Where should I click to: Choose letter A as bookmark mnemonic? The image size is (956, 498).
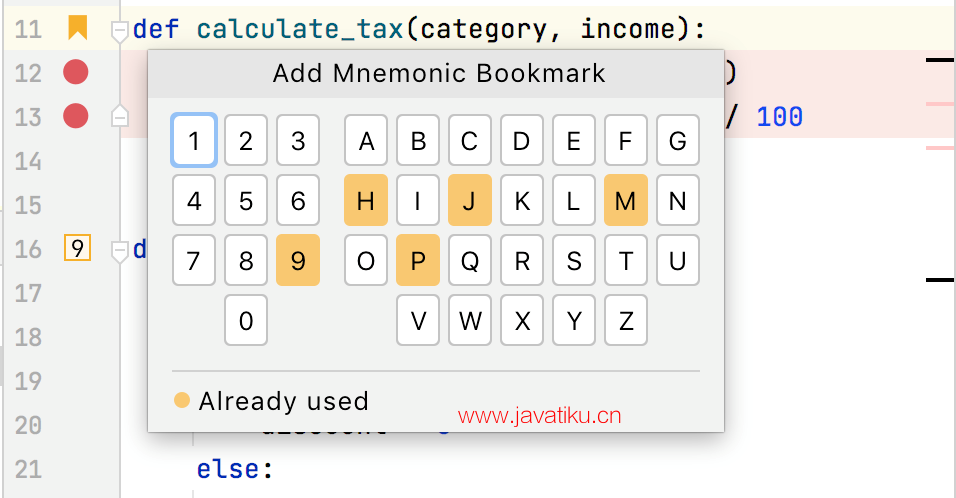[x=366, y=141]
